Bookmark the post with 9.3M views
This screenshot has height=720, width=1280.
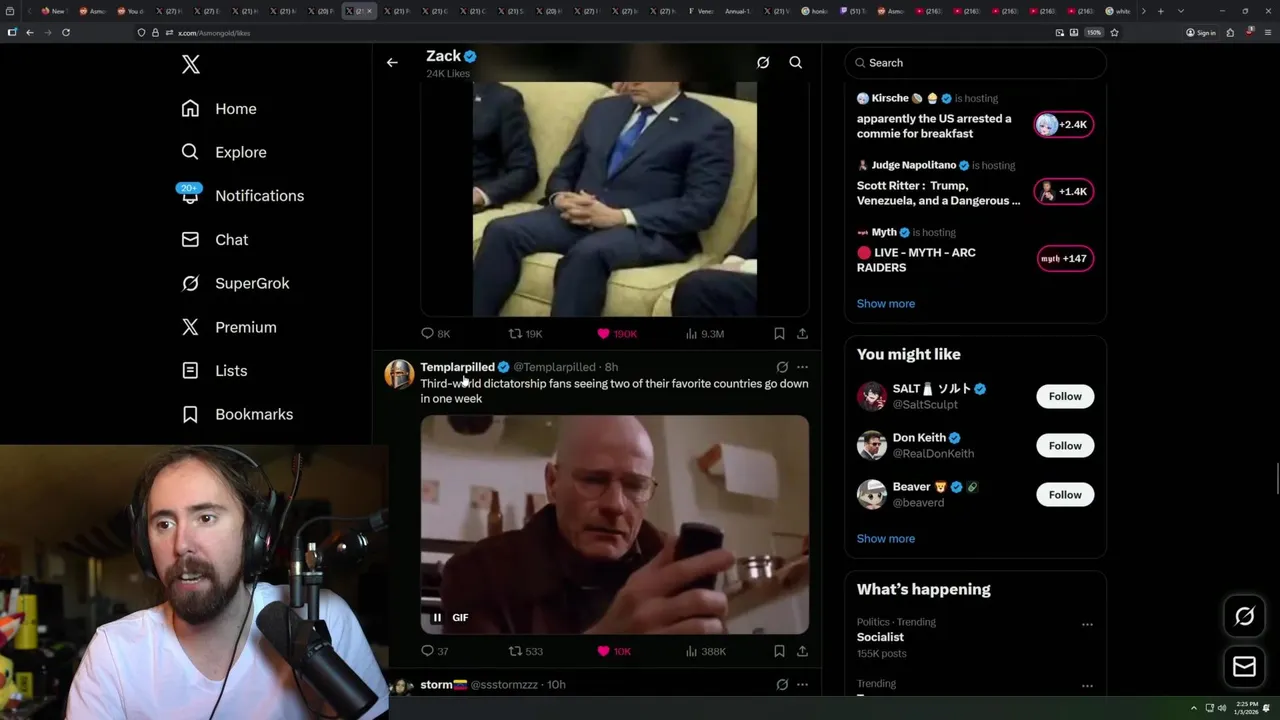point(779,334)
